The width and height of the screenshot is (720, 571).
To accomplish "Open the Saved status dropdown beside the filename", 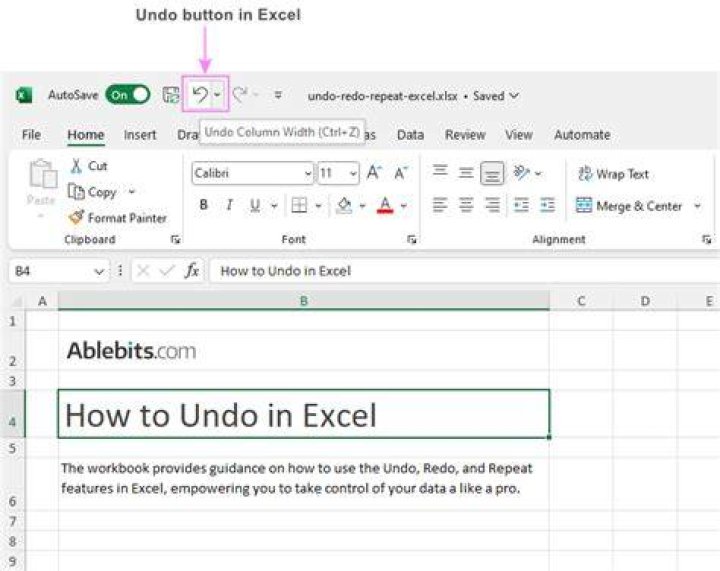I will (514, 95).
